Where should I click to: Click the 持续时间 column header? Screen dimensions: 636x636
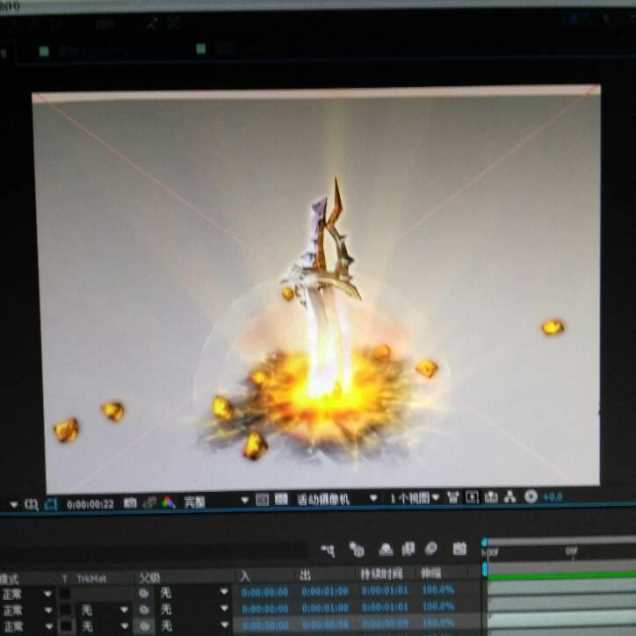(381, 574)
